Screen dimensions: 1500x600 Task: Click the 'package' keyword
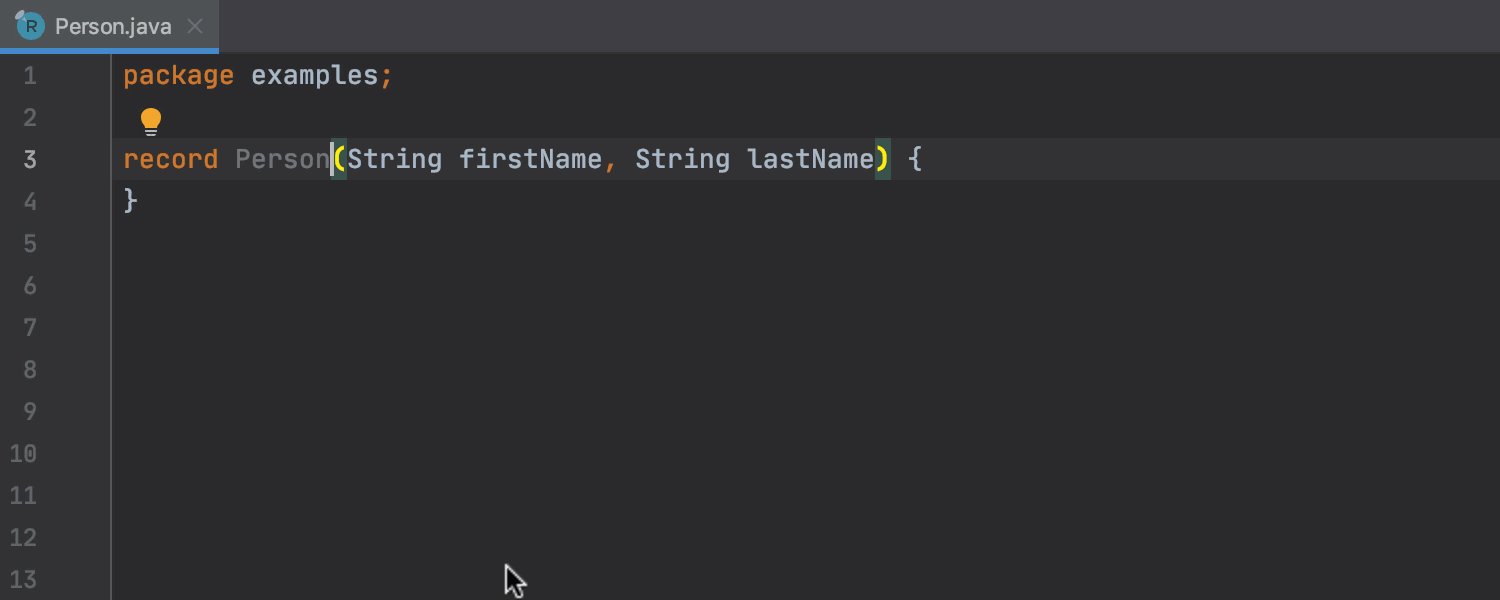tap(178, 76)
